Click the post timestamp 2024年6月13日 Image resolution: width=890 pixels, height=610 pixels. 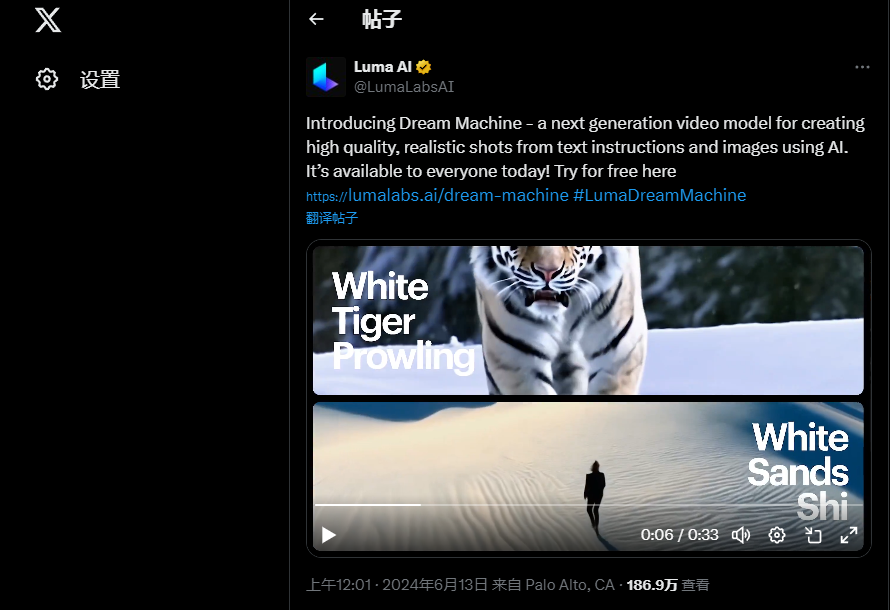tap(435, 585)
